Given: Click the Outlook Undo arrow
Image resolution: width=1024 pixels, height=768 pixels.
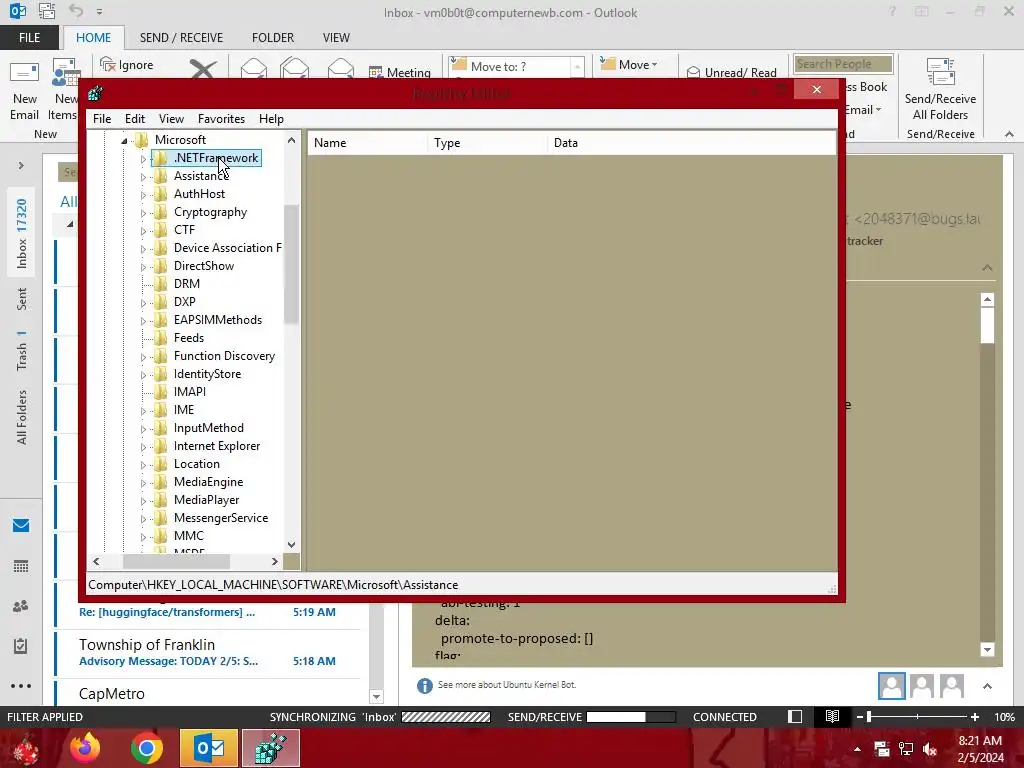Looking at the screenshot, I should pos(76,11).
